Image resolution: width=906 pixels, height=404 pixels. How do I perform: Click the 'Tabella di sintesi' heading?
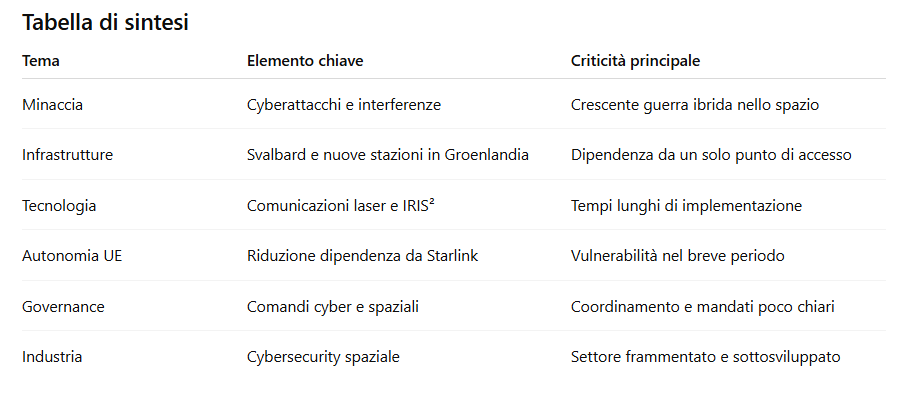coord(105,24)
